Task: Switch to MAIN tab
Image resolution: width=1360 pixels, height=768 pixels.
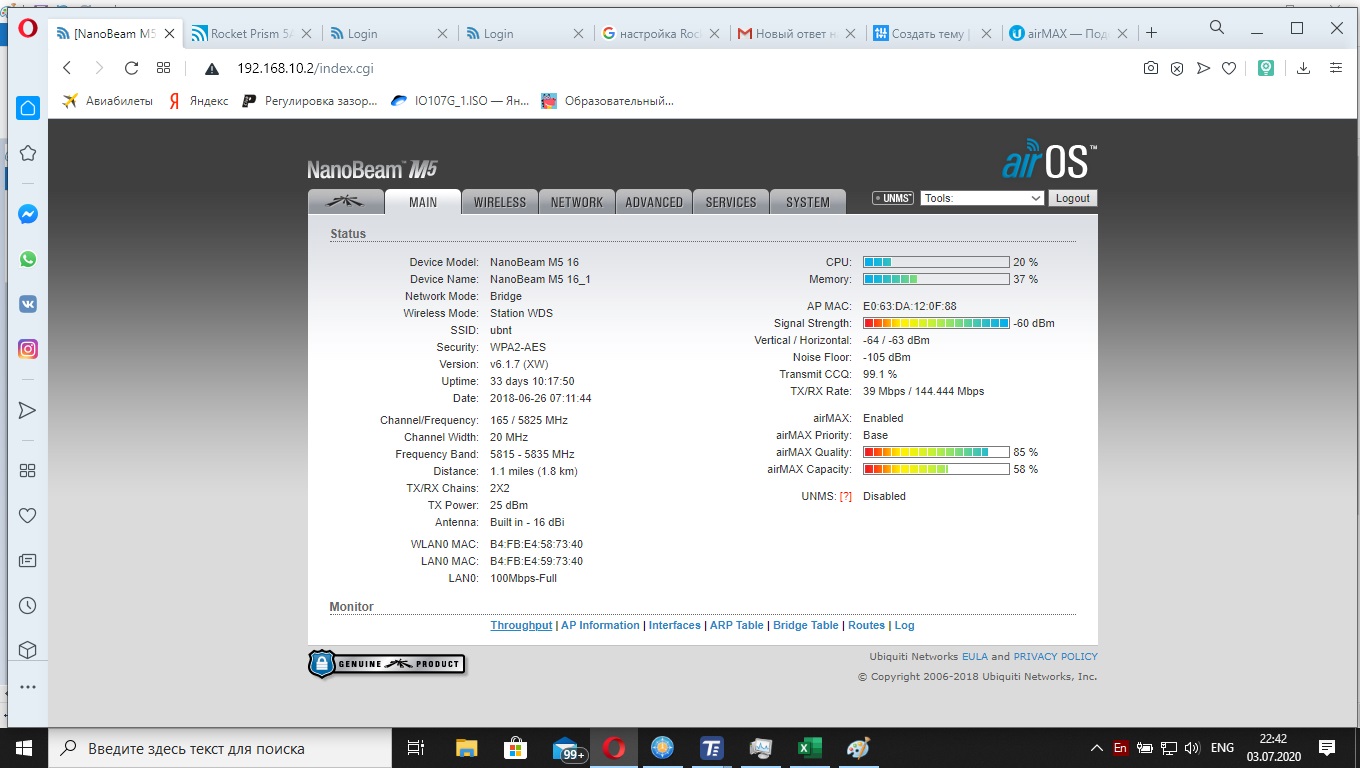Action: (423, 201)
